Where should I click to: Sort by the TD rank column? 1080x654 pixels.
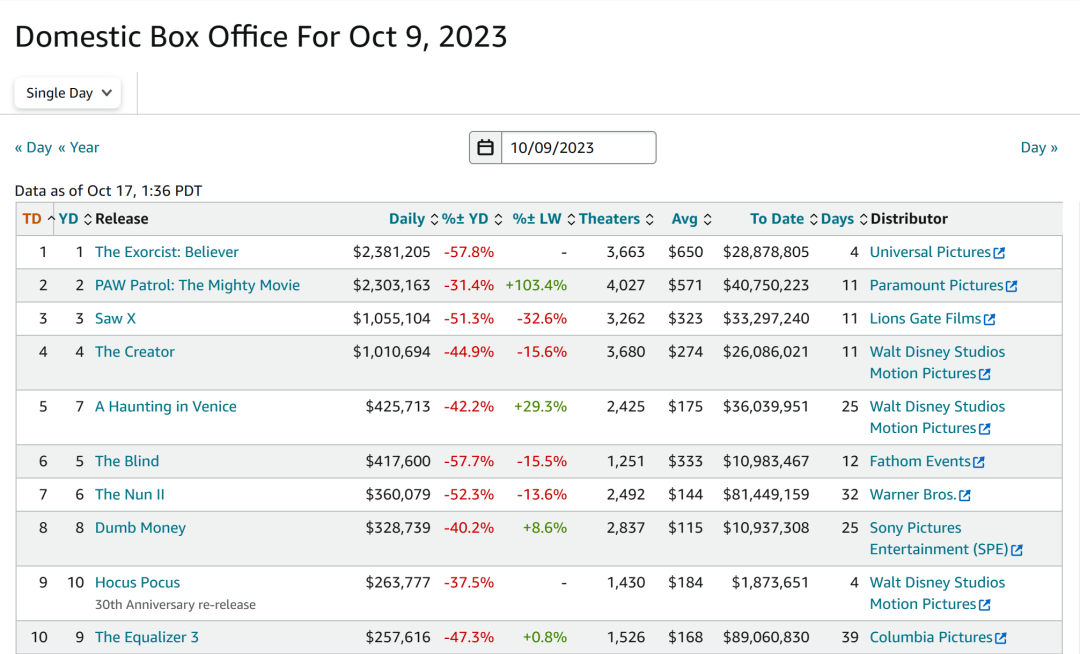32,219
